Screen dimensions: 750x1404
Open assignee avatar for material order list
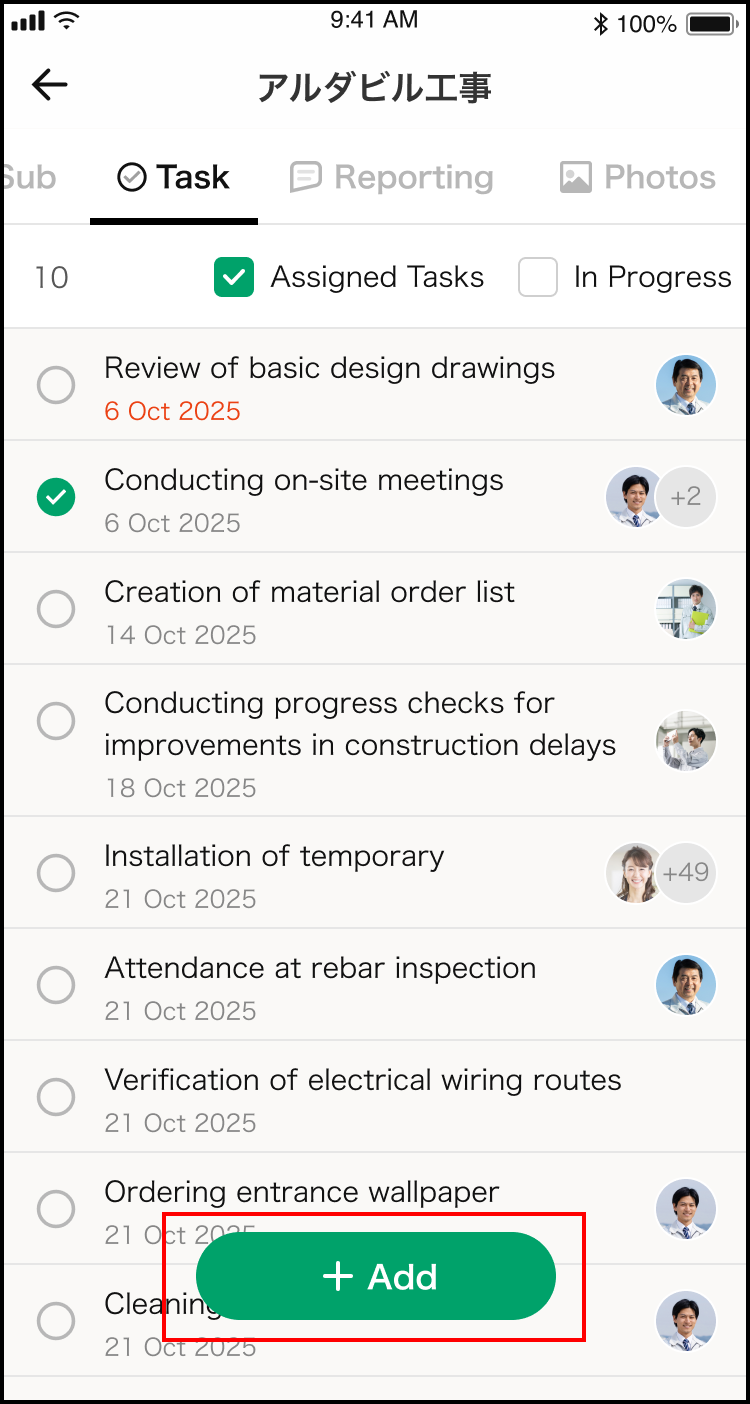[x=686, y=609]
